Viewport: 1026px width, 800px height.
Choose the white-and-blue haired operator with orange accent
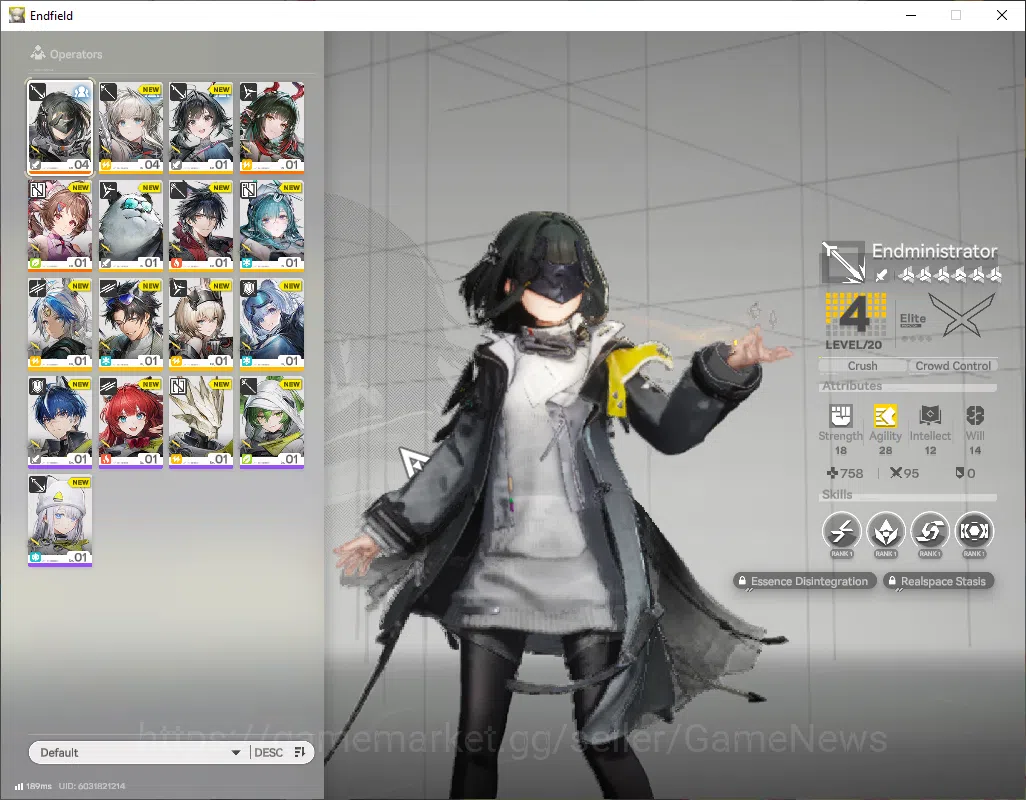[60, 324]
